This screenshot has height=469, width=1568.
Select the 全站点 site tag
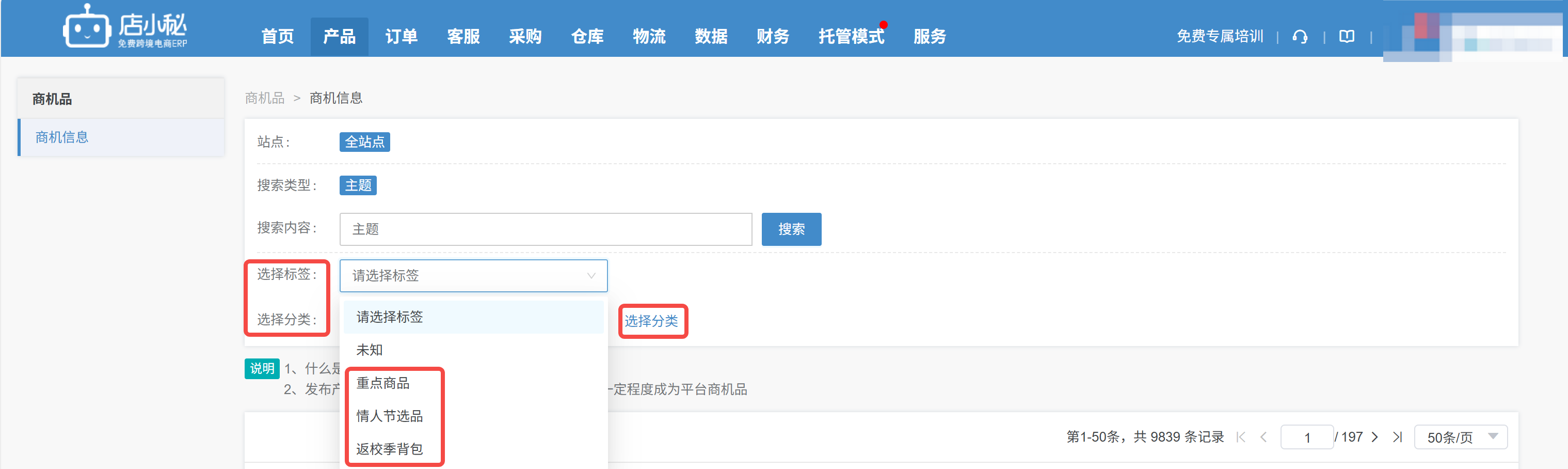[364, 142]
